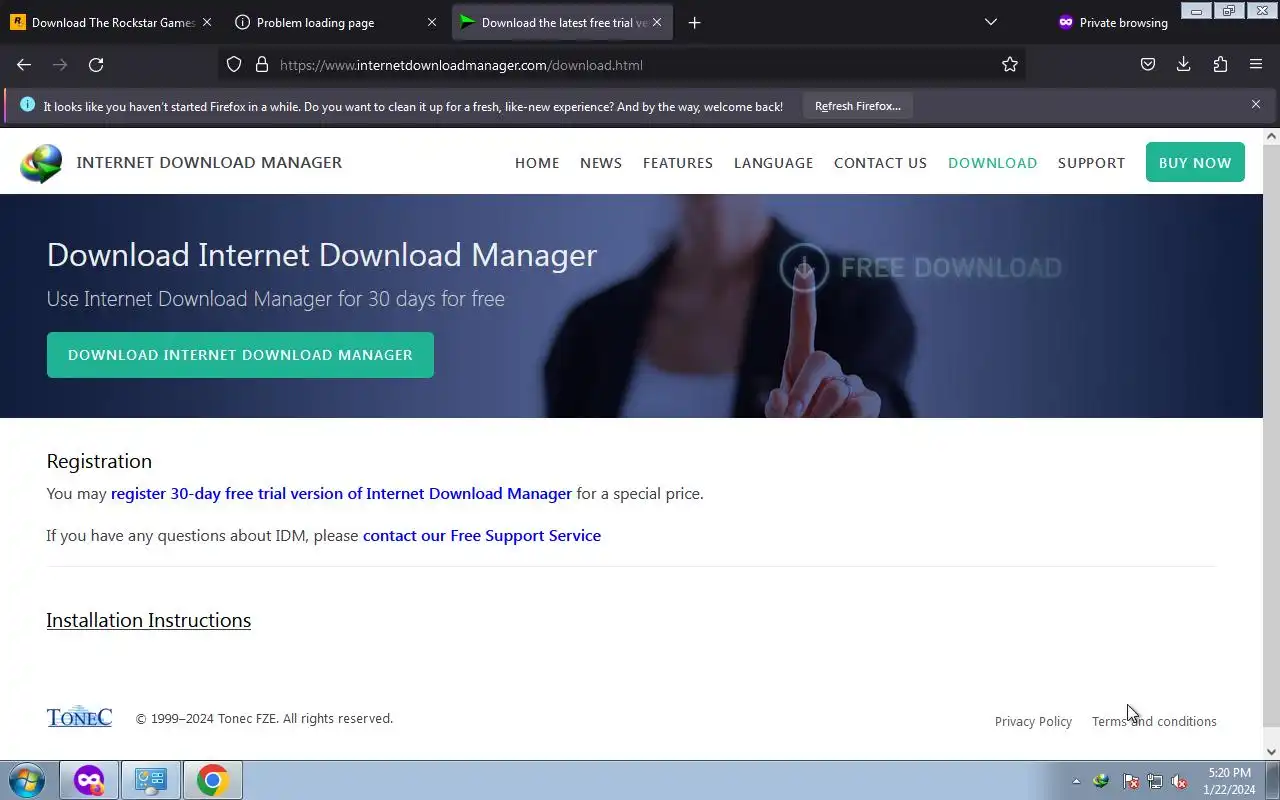The height and width of the screenshot is (800, 1280).
Task: Open the taskbar control panel icon
Action: click(150, 780)
